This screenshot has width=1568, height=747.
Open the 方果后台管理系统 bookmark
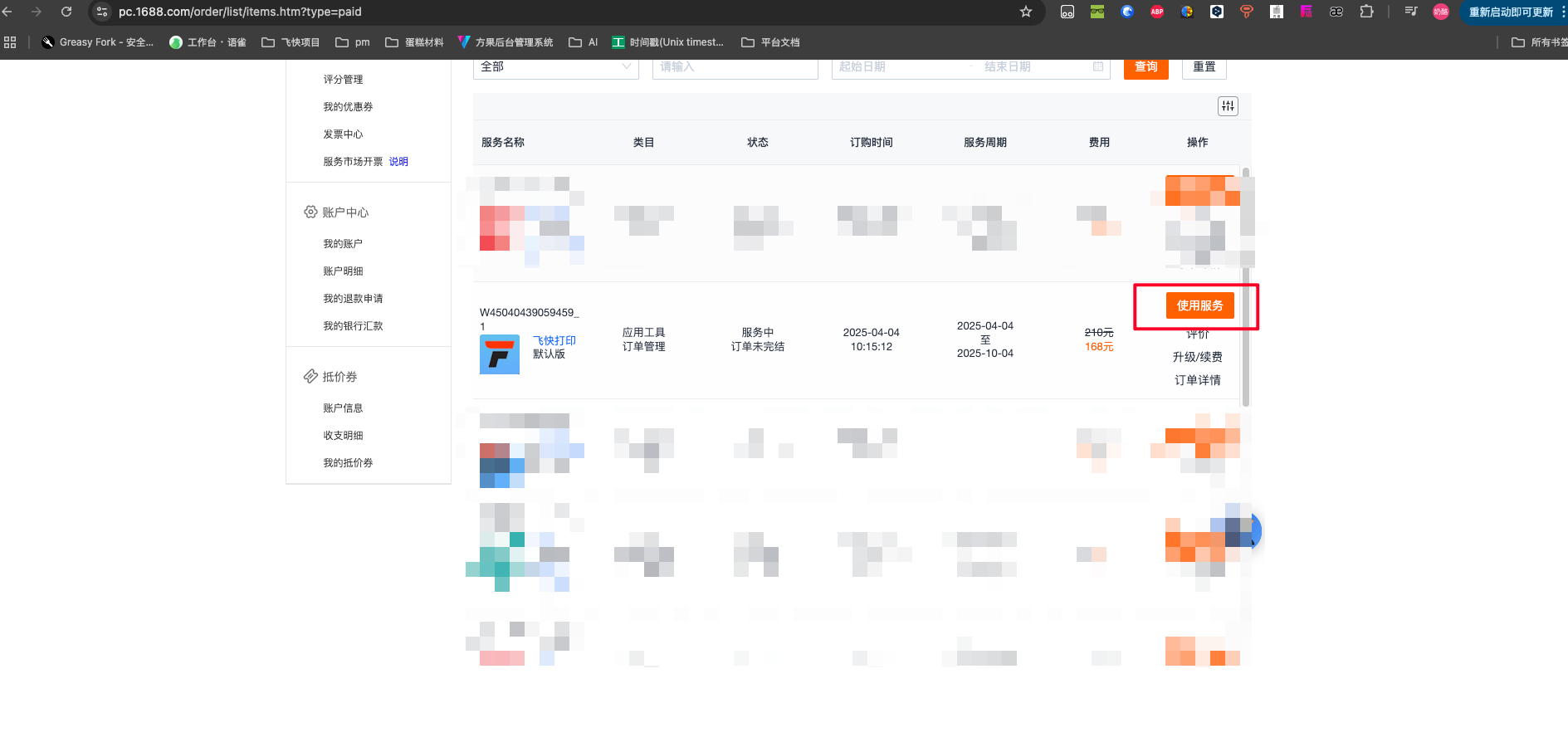(x=506, y=42)
